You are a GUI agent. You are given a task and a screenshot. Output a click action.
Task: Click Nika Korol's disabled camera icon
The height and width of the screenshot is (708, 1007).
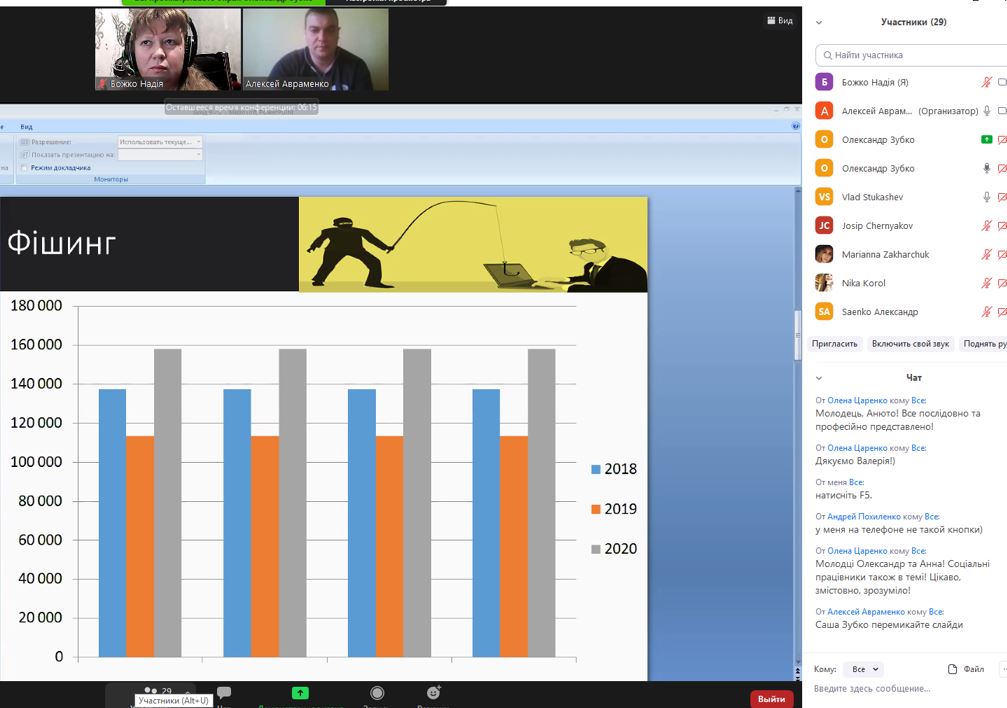[1002, 283]
